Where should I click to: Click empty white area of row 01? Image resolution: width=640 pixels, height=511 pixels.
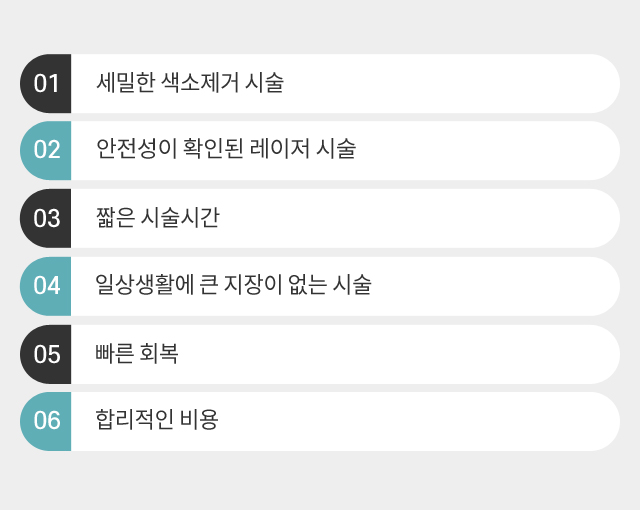(449, 84)
